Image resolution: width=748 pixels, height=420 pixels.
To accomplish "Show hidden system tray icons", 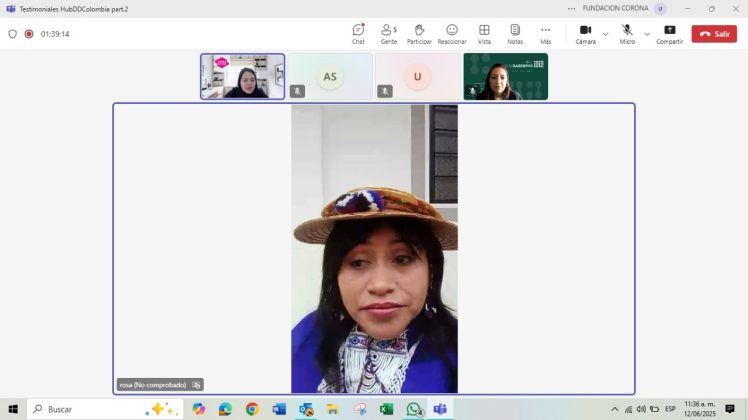I will tap(615, 409).
